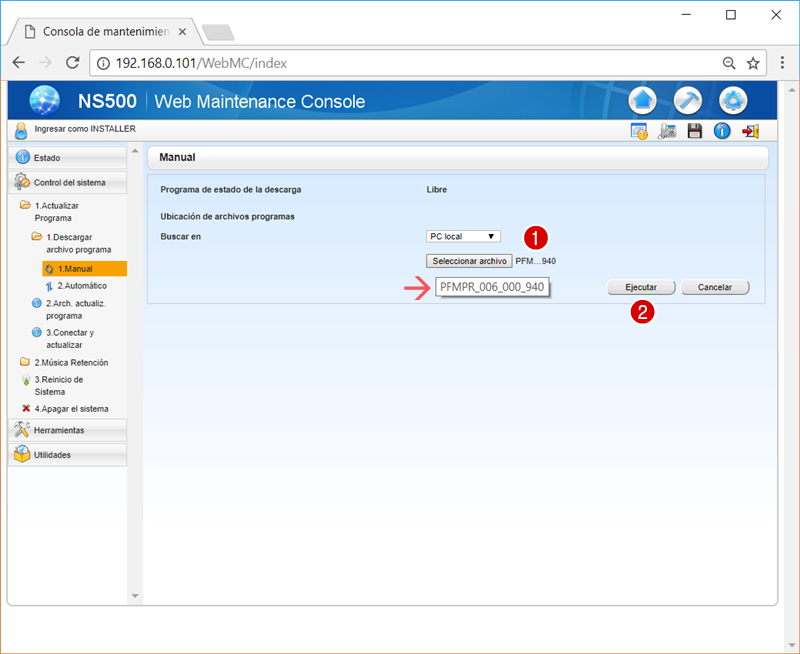This screenshot has width=800, height=654.
Task: Click the blue information icon
Action: coord(721,131)
